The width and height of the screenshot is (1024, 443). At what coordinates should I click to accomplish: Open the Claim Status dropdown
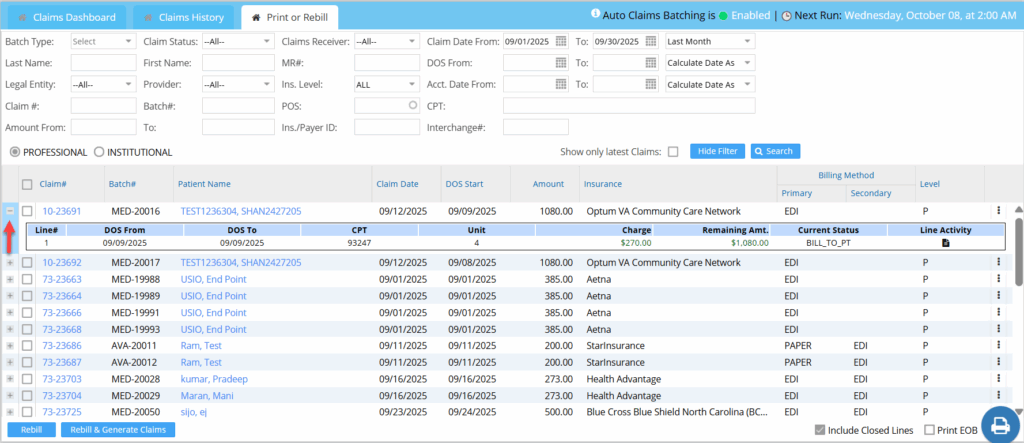point(237,41)
